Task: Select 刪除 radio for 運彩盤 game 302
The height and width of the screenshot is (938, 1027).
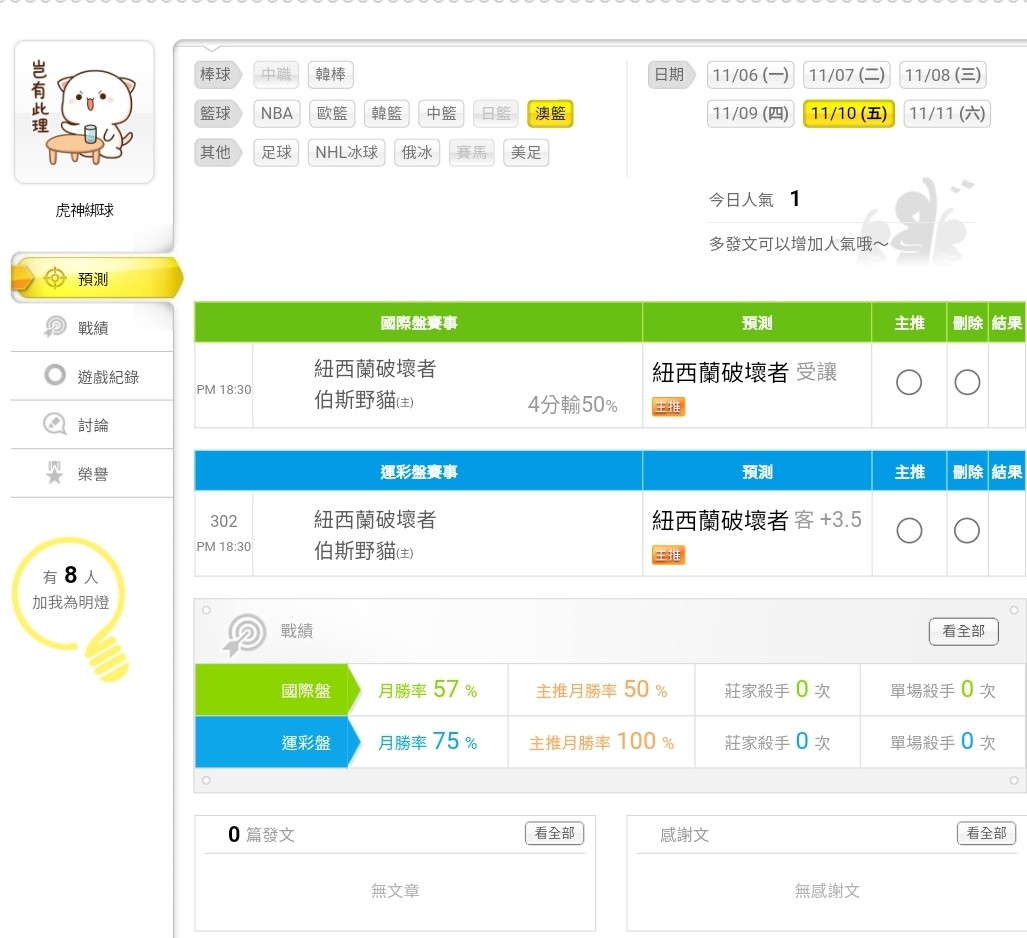Action: 967,530
